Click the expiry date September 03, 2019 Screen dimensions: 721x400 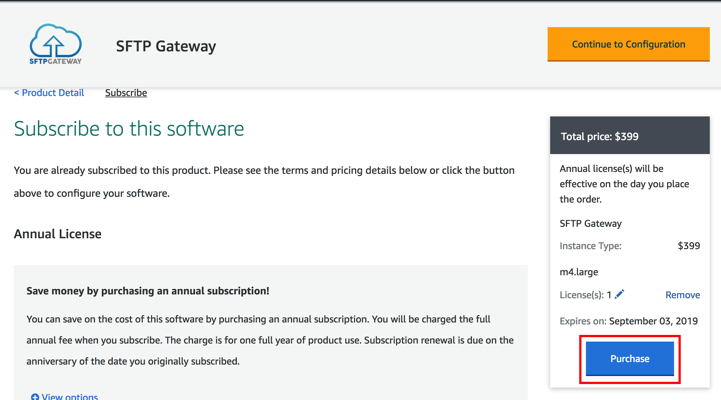click(653, 321)
